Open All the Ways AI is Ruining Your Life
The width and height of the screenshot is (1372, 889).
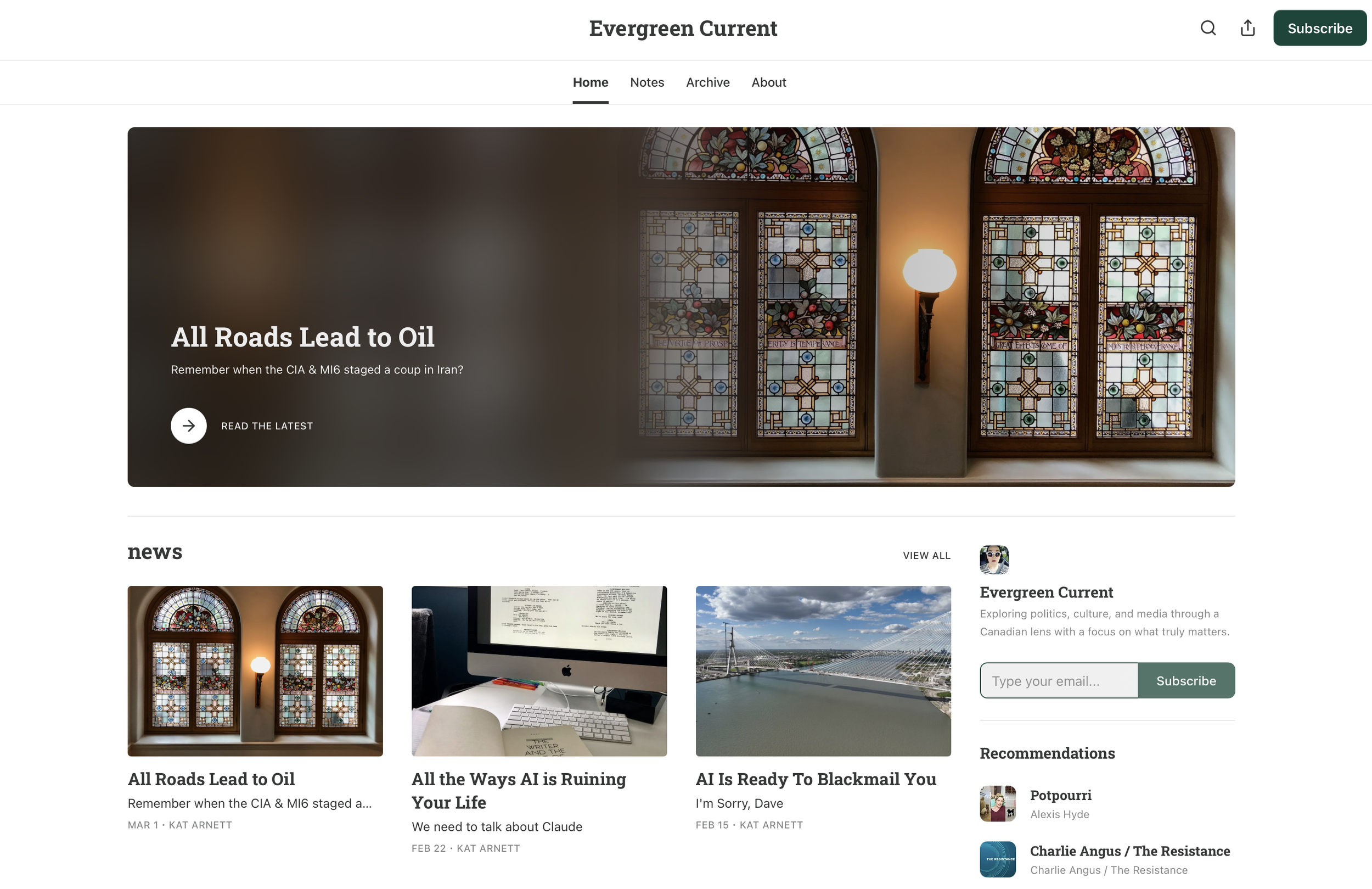pos(518,790)
